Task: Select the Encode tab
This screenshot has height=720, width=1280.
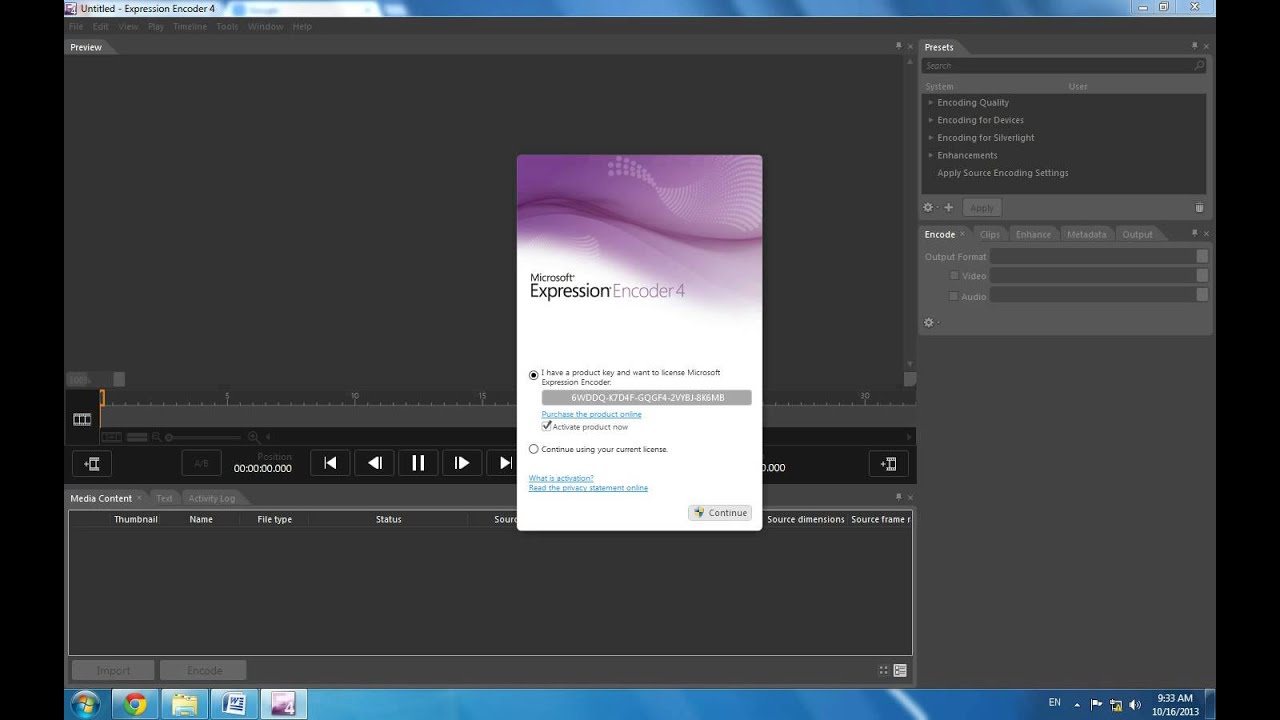Action: [939, 234]
